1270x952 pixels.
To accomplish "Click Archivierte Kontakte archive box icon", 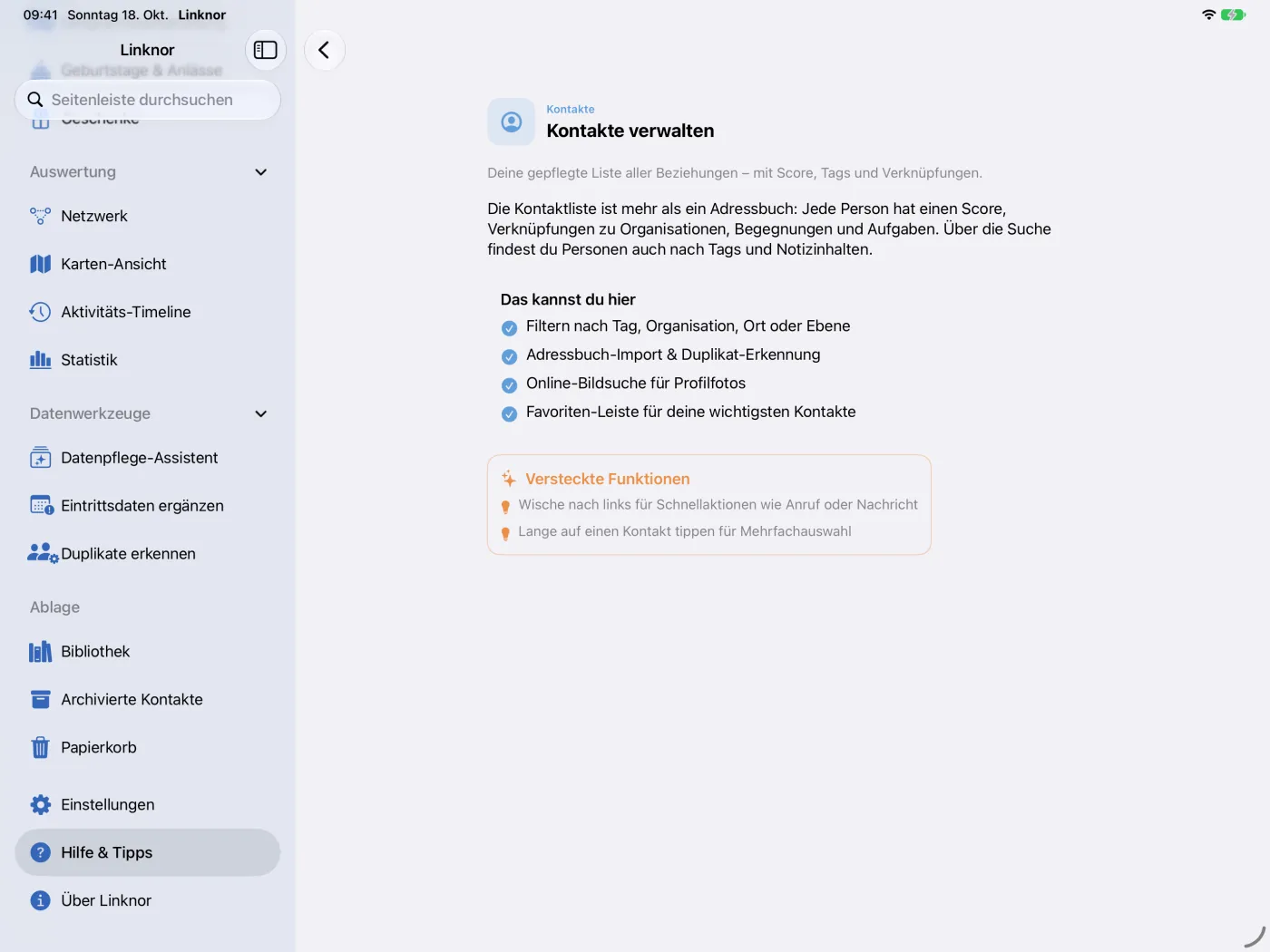I will coord(40,700).
